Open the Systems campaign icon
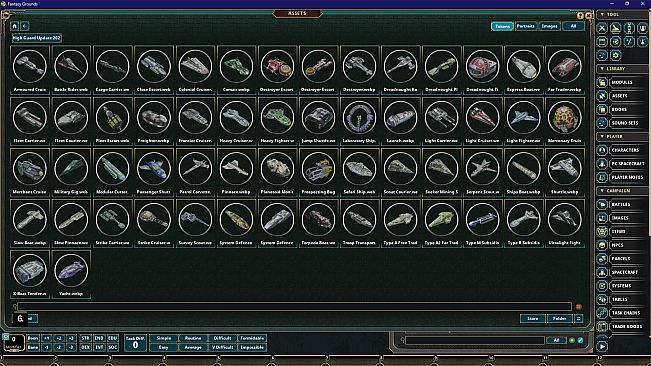 (x=602, y=285)
